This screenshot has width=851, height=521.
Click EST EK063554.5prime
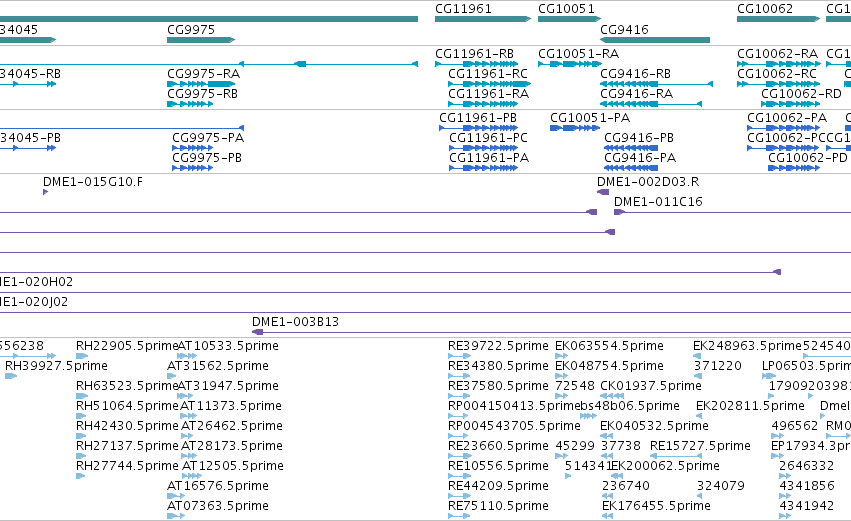(561, 356)
